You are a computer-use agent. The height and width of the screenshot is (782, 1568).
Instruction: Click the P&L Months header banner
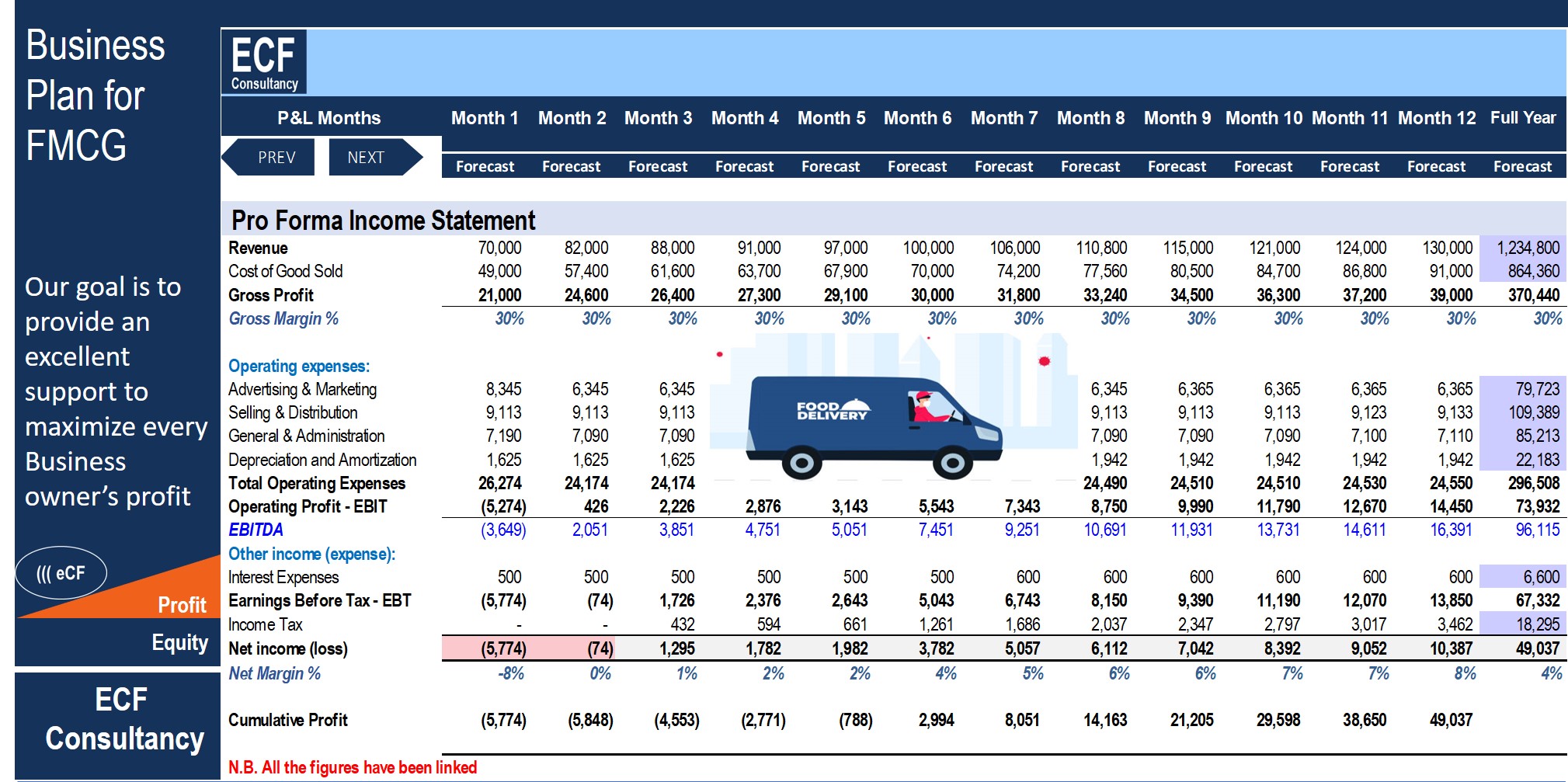pos(329,117)
